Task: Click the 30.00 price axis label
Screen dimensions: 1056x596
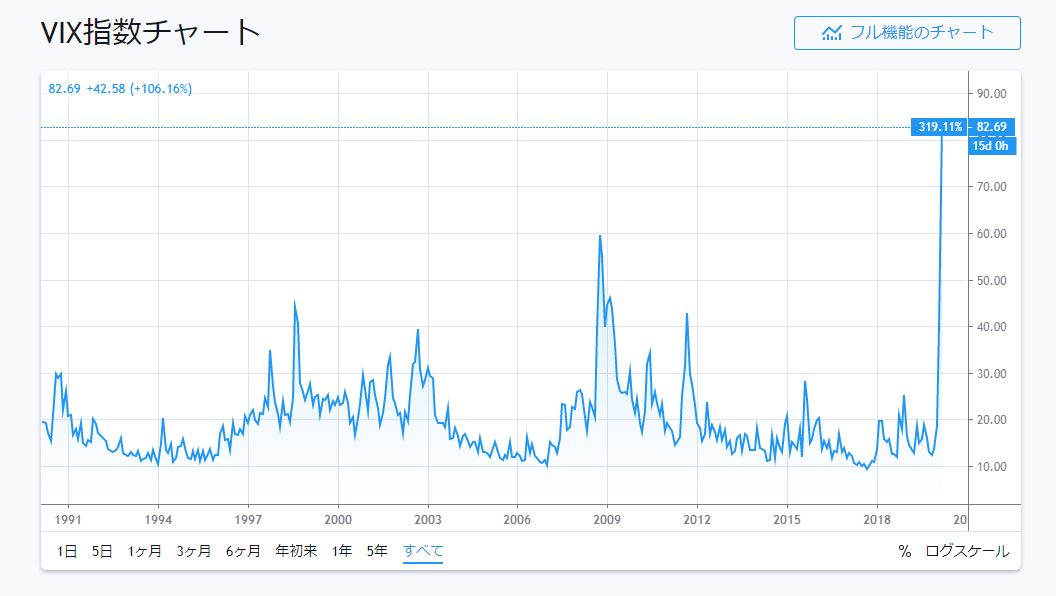Action: click(x=991, y=374)
